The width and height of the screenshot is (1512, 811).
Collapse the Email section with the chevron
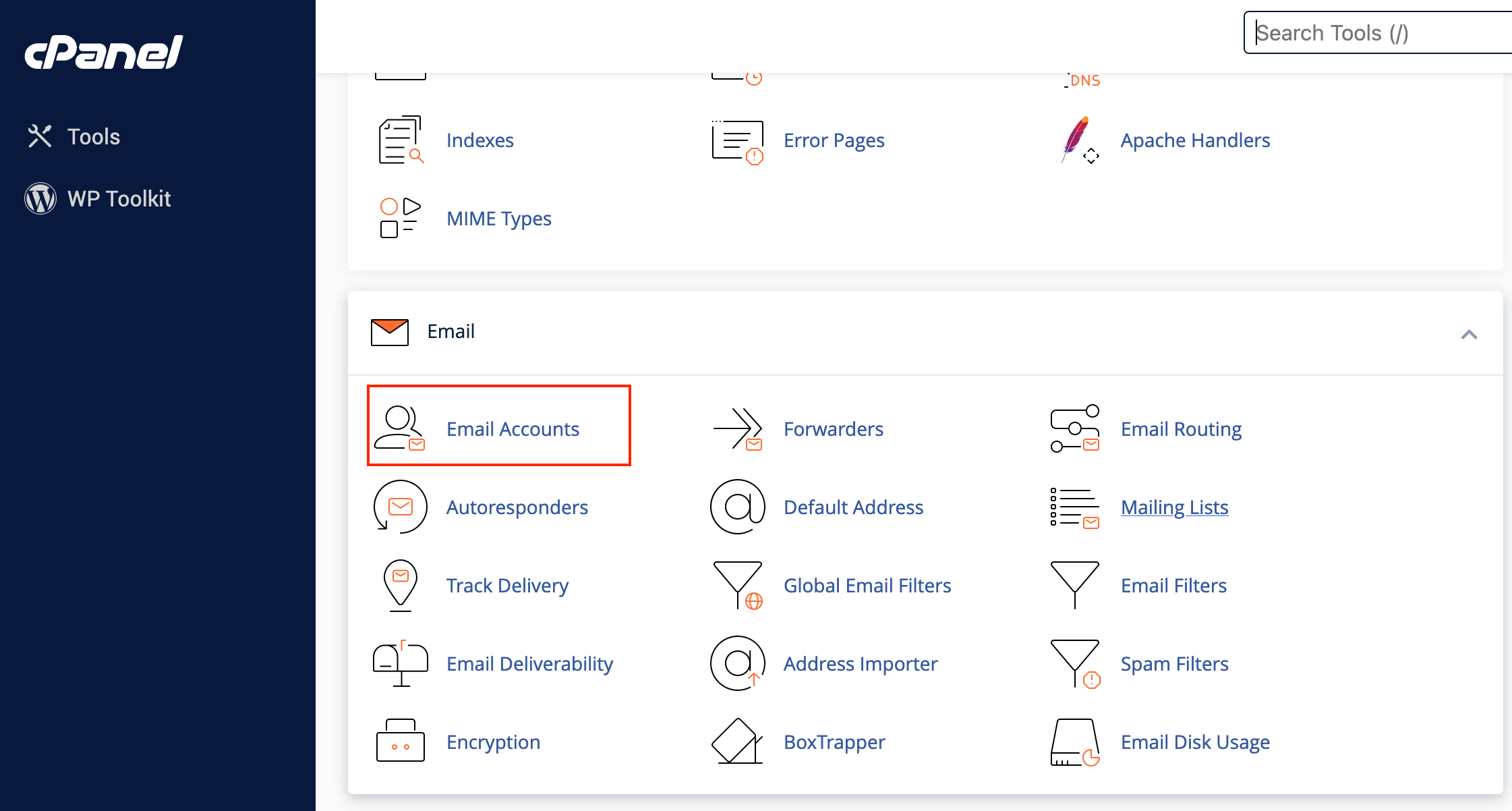tap(1470, 335)
